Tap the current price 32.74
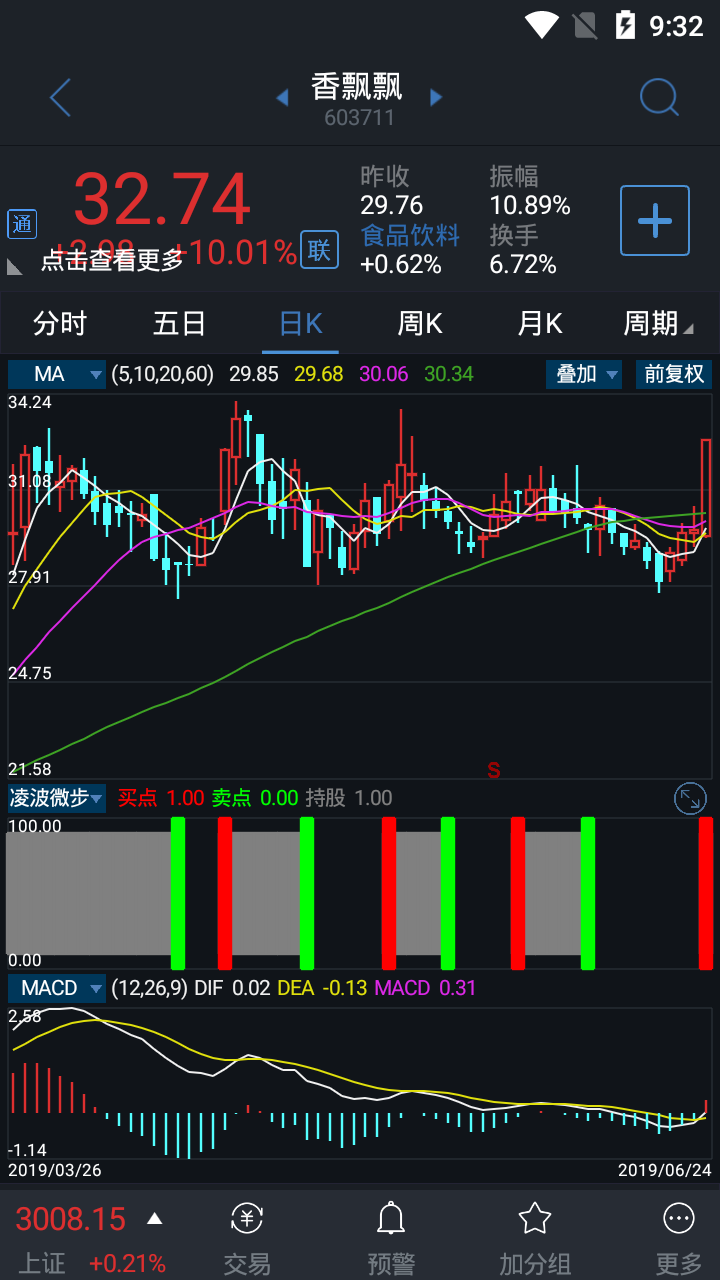This screenshot has width=720, height=1280. point(162,199)
